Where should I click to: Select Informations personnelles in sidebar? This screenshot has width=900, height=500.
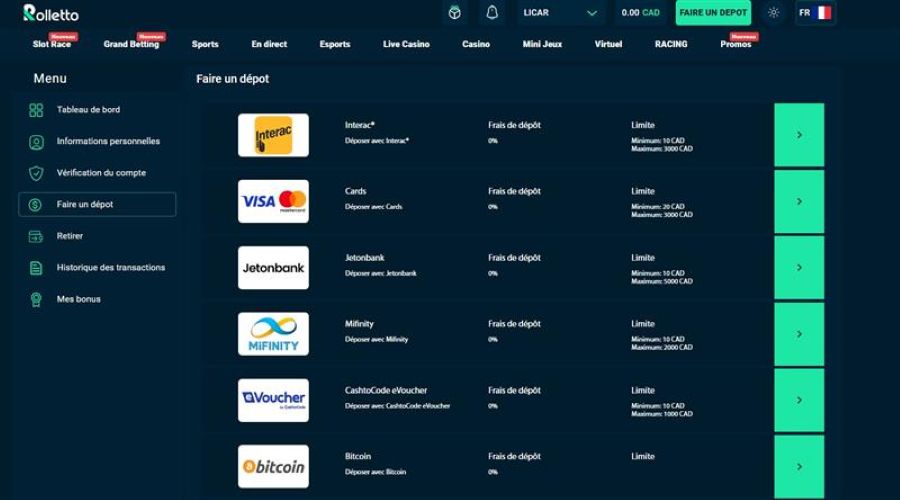[x=107, y=141]
